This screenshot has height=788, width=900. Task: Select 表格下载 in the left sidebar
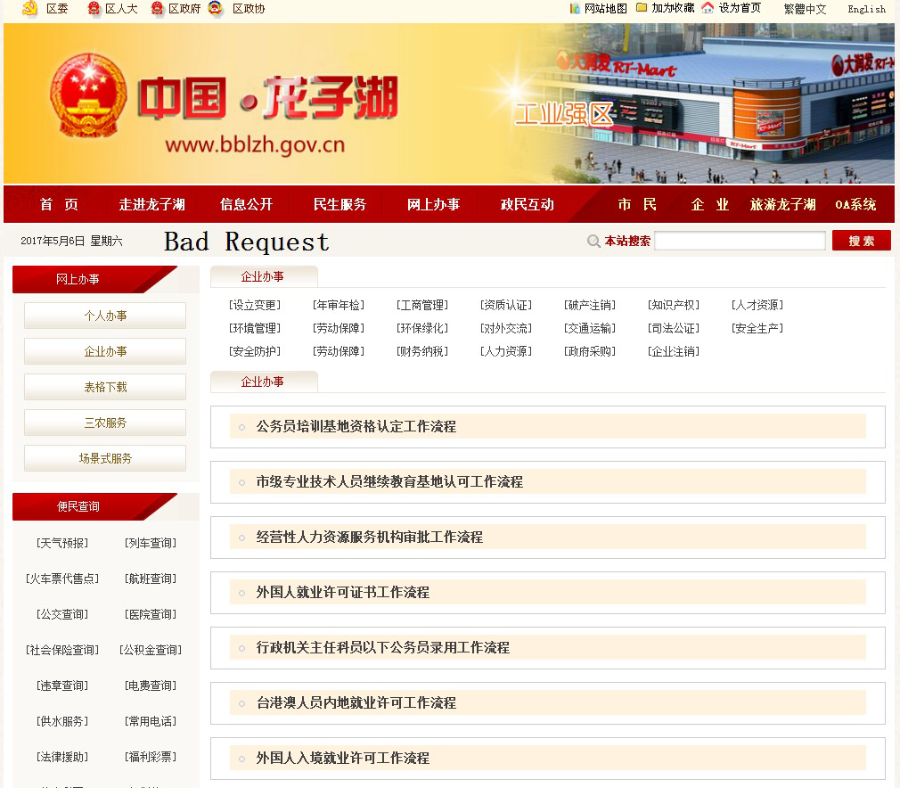coord(104,387)
